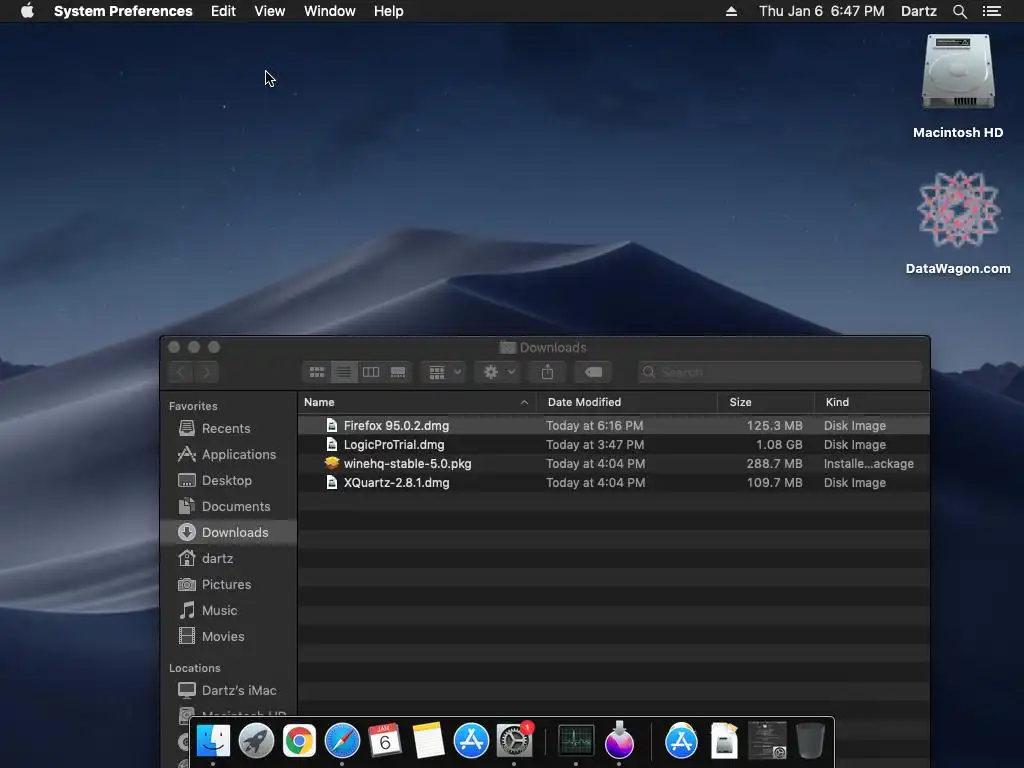
Task: Click the Install macOS Monterey Dock icon
Action: coord(618,741)
